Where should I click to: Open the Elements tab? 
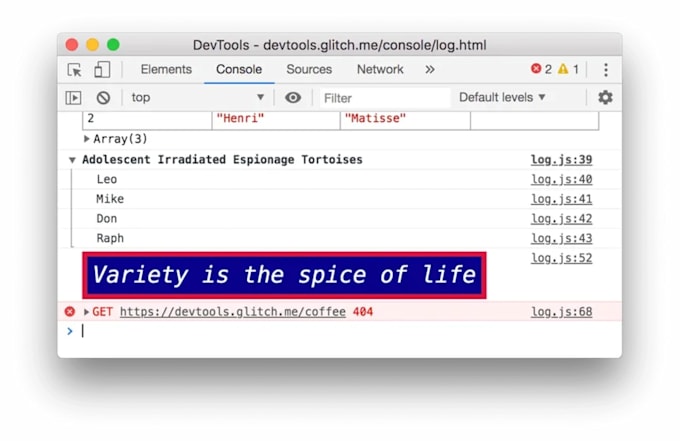click(166, 69)
